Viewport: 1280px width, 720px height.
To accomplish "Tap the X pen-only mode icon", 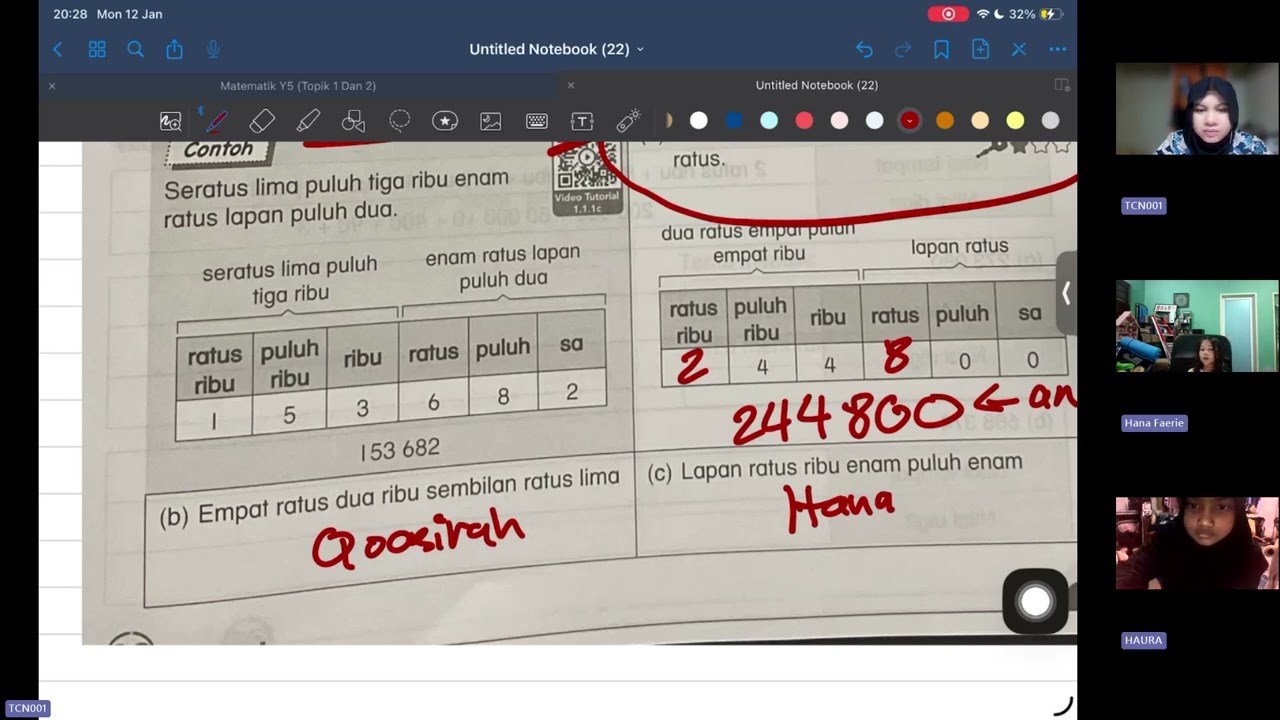I will point(1019,49).
